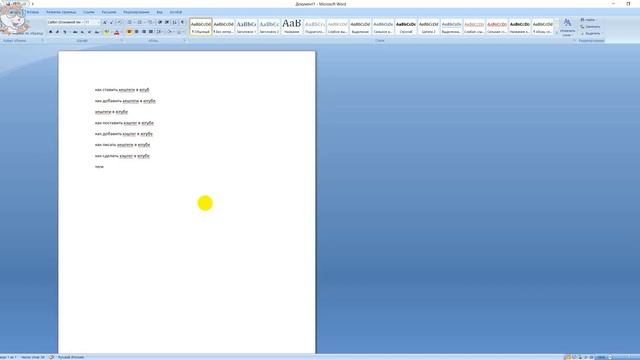Open the font name combo box

pos(65,22)
